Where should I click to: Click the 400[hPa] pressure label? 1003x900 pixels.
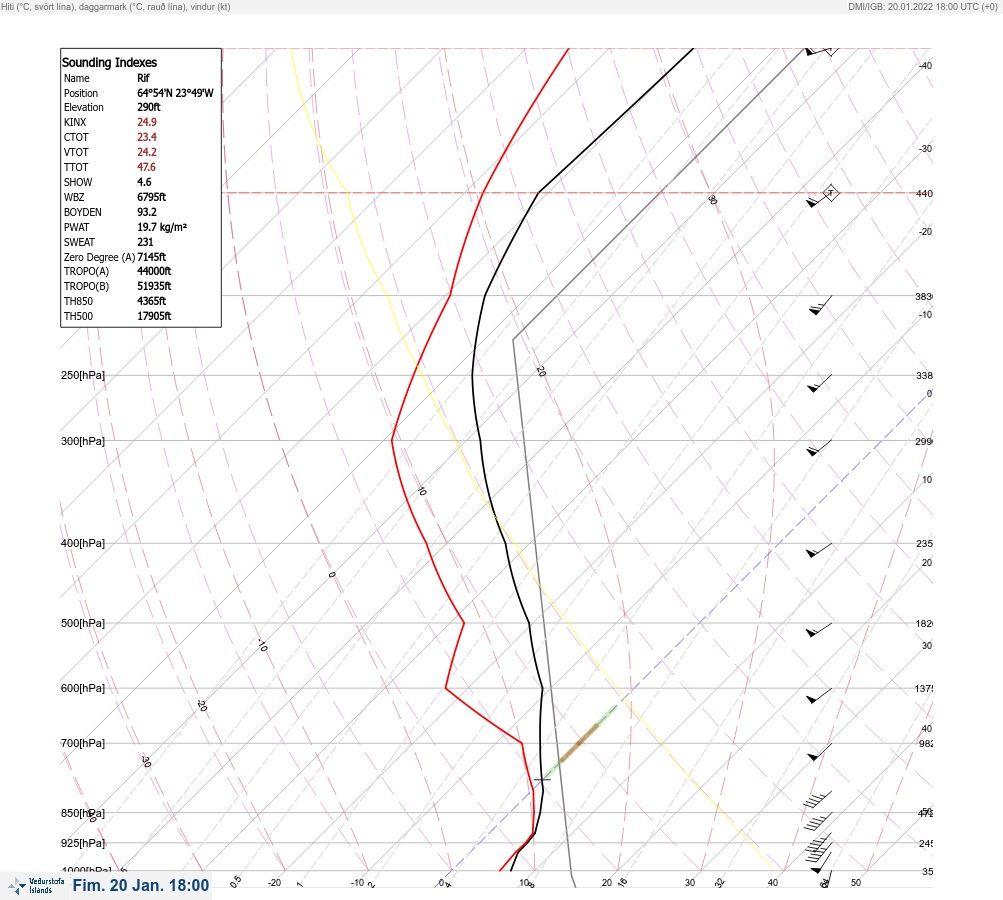[x=83, y=543]
